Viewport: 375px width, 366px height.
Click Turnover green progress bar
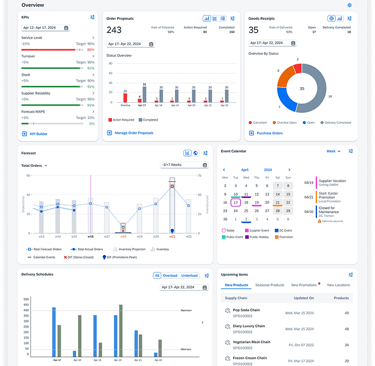(x=51, y=68)
